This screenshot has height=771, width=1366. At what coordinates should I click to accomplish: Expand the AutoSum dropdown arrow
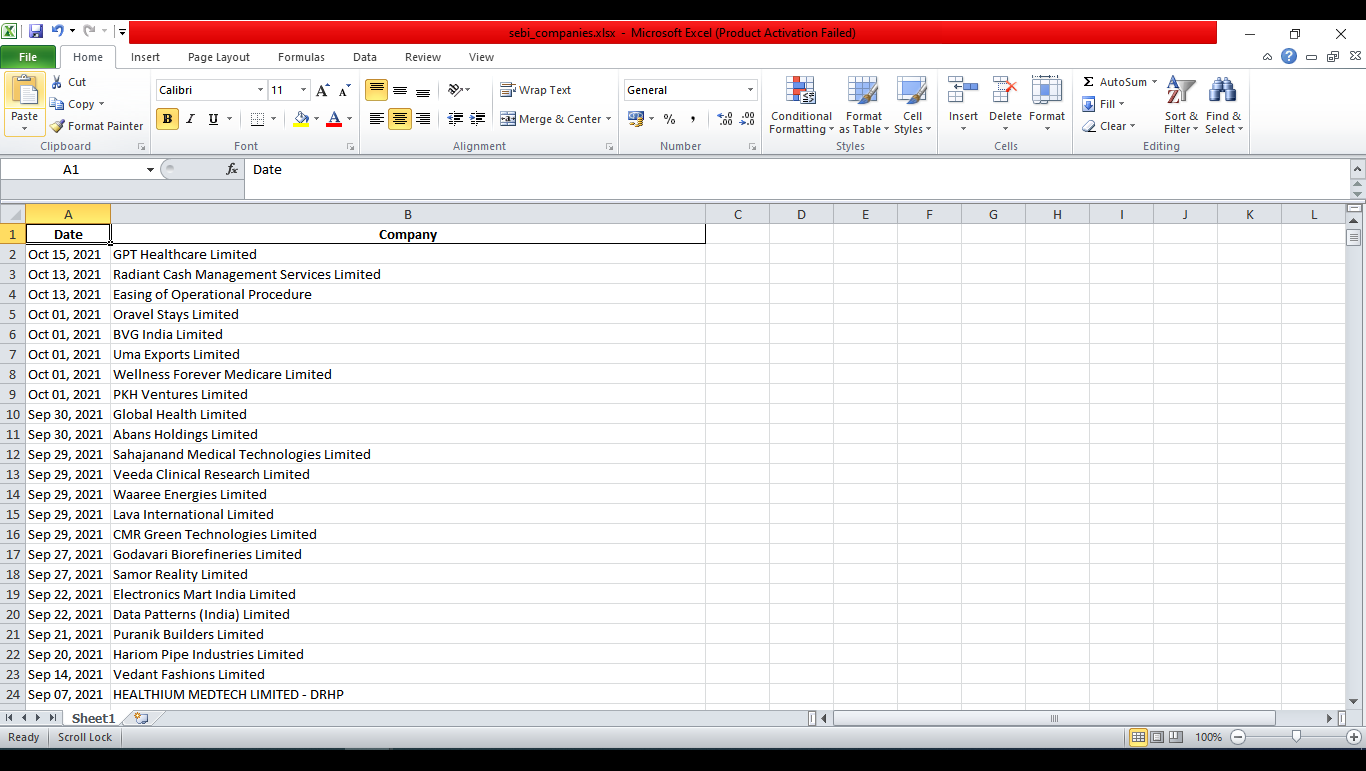tap(1154, 82)
